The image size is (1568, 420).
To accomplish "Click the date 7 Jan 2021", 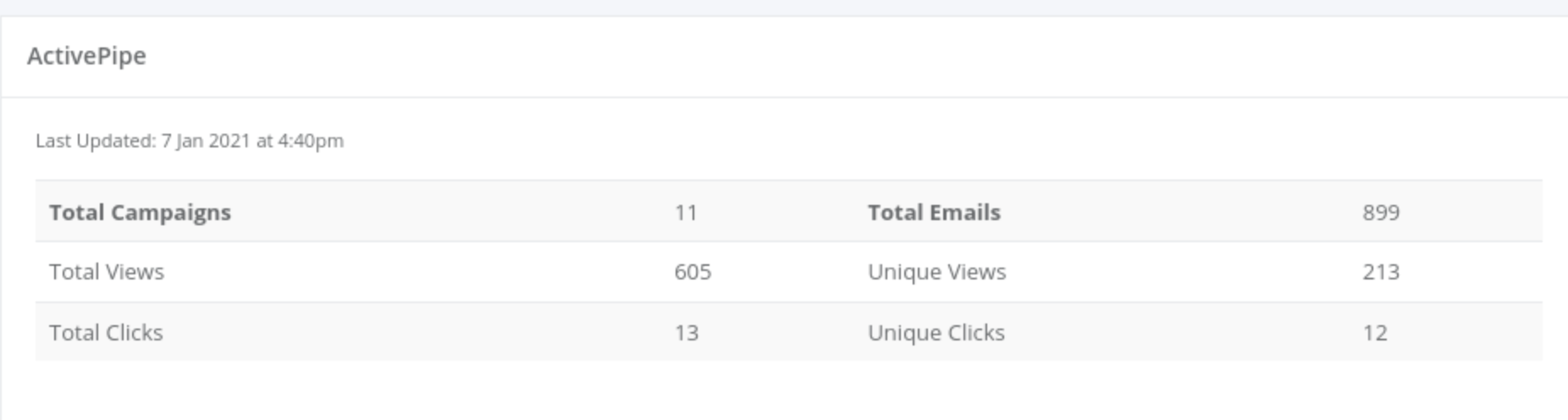I will click(x=206, y=141).
